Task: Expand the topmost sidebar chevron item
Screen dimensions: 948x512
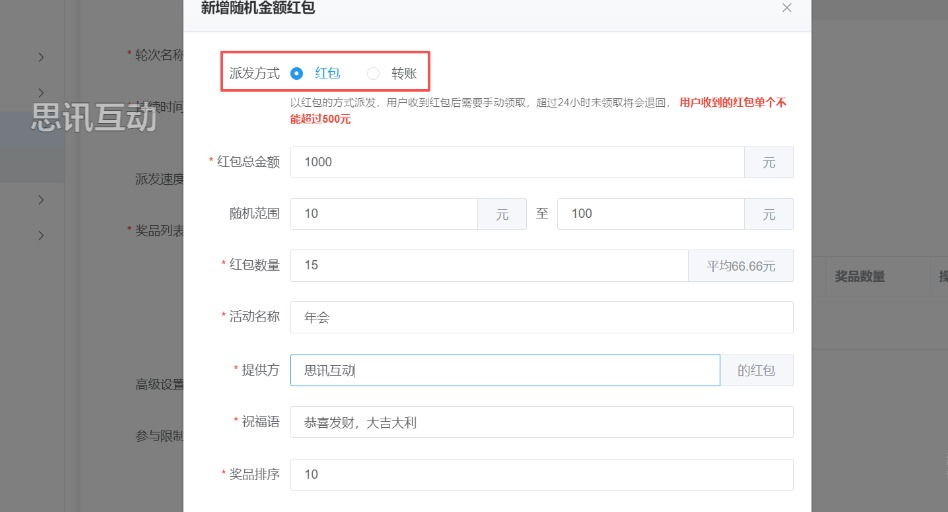Action: pos(41,56)
